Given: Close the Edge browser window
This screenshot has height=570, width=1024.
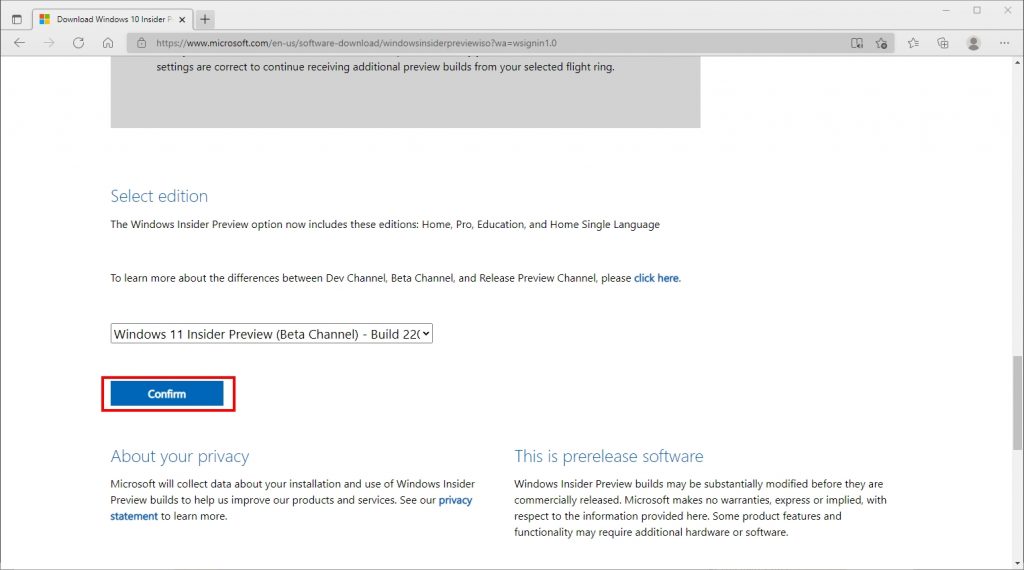Looking at the screenshot, I should pyautogui.click(x=1008, y=10).
